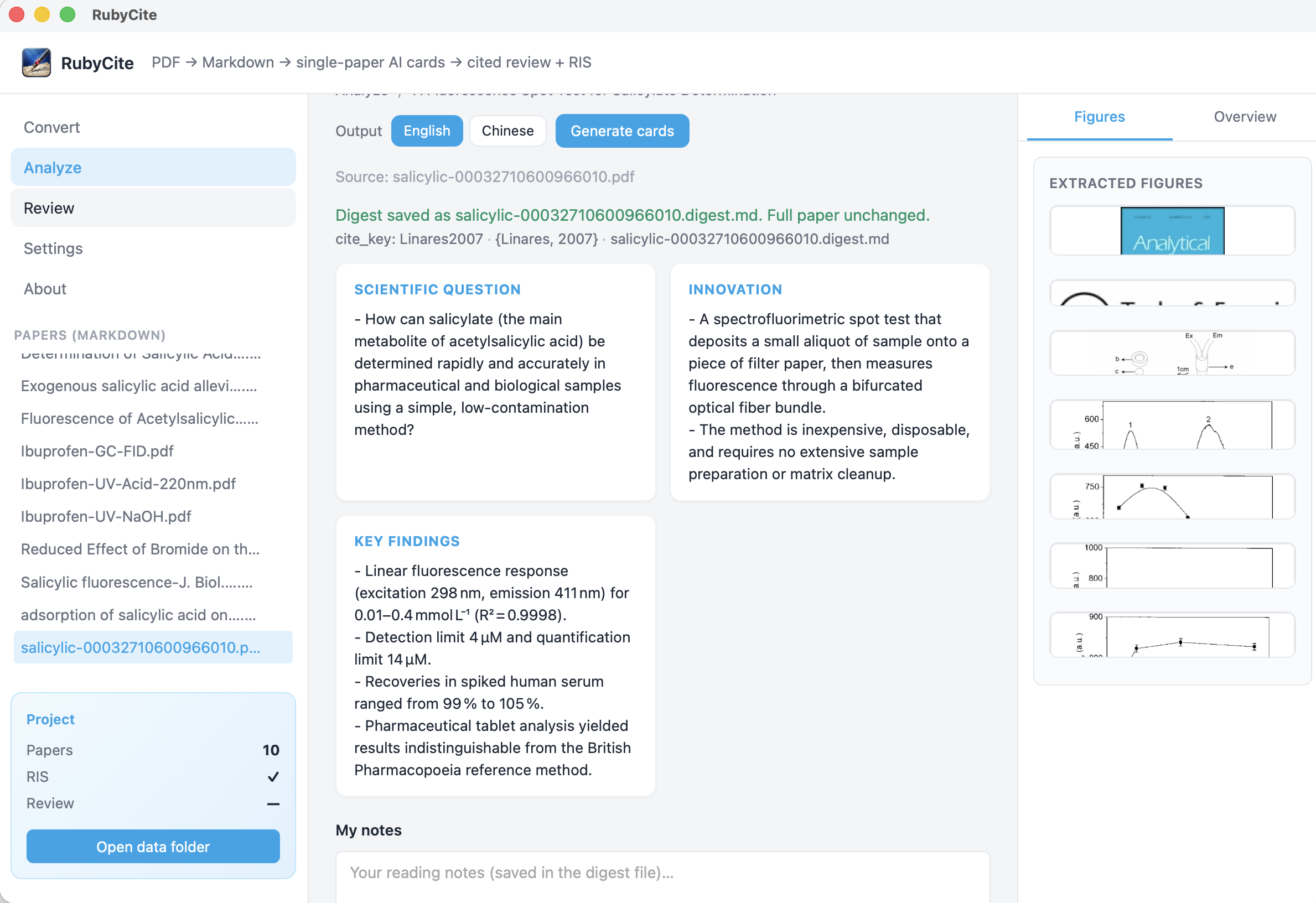Click the SCIENTIFIC QUESTION card heading
The width and height of the screenshot is (1316, 903).
pyautogui.click(x=437, y=289)
